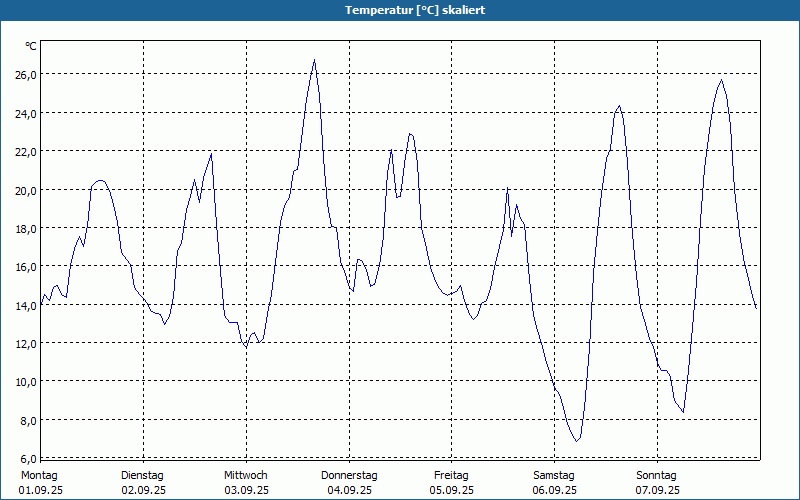Screen dimensions: 800x500
Task: Click the Sonntag day label
Action: tap(656, 476)
